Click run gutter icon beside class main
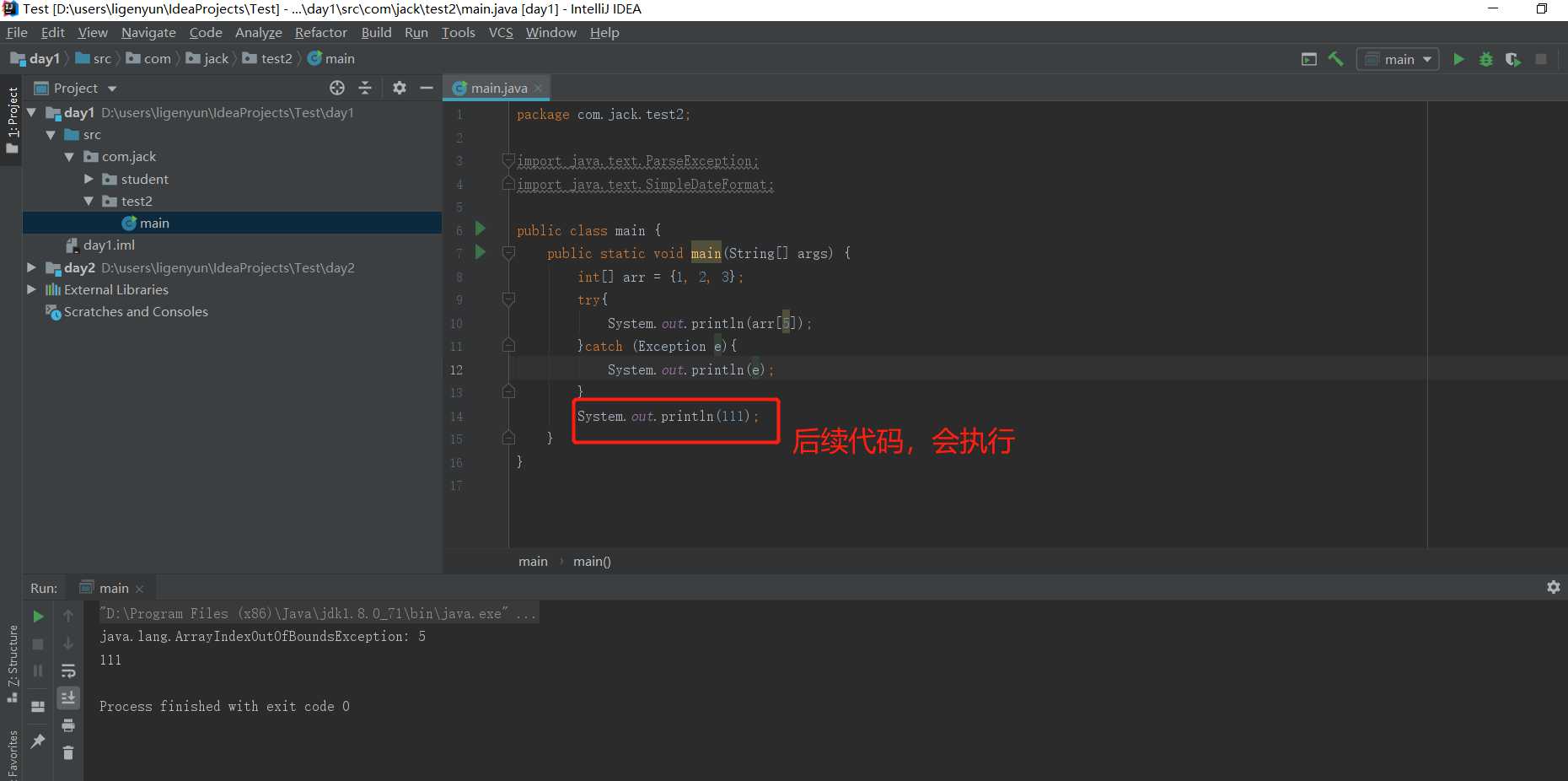This screenshot has width=1568, height=781. [481, 229]
